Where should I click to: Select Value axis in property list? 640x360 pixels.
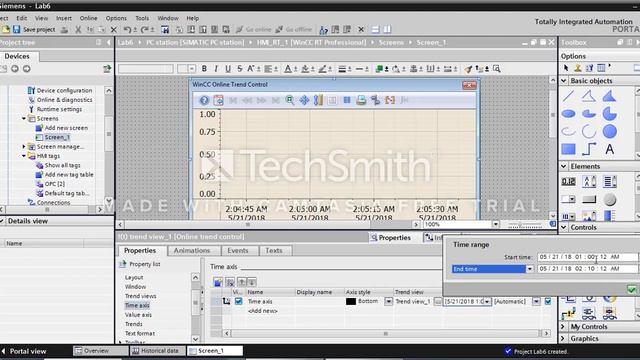pyautogui.click(x=138, y=315)
